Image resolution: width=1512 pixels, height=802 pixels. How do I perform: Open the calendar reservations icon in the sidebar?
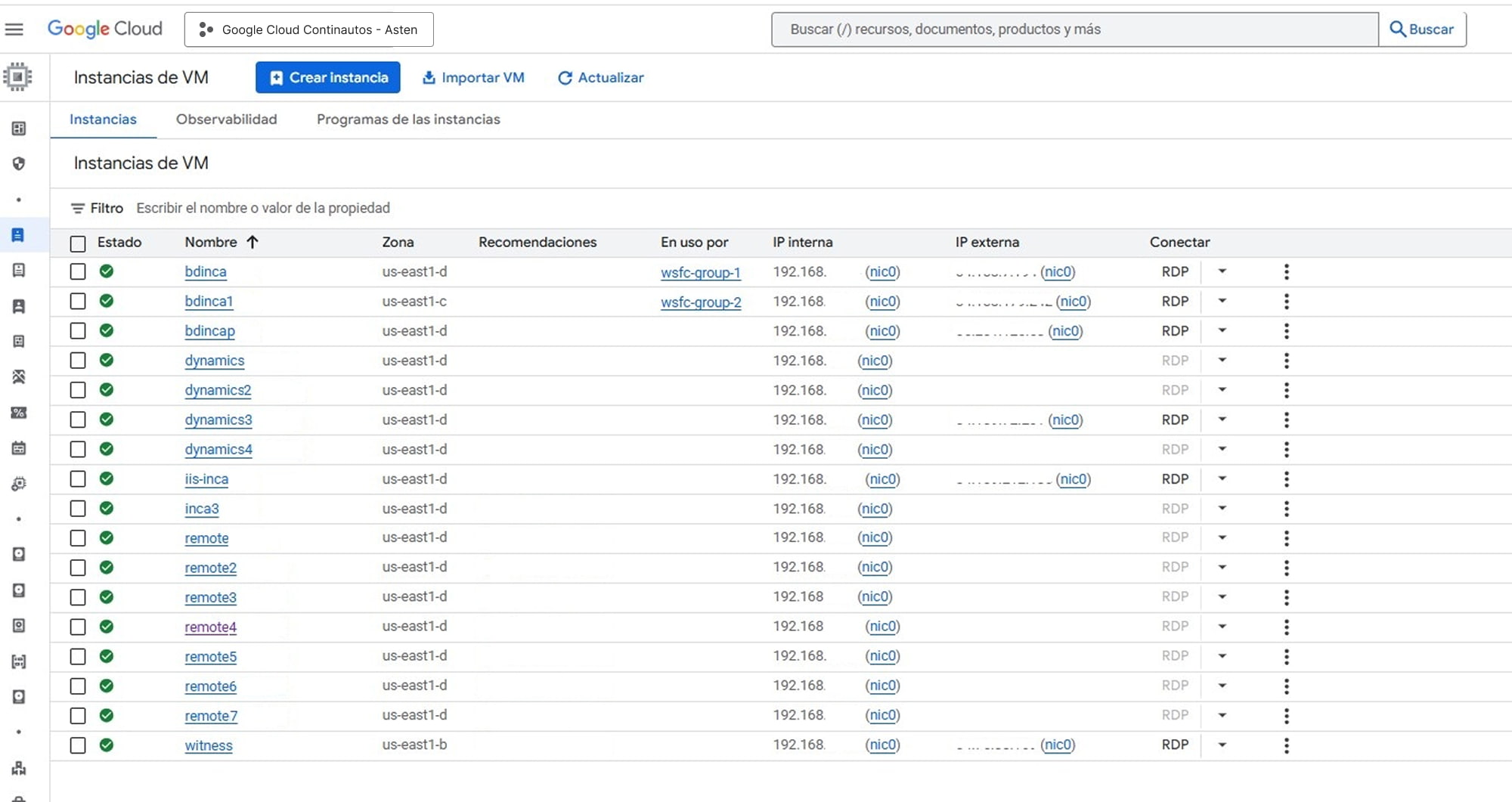point(18,449)
